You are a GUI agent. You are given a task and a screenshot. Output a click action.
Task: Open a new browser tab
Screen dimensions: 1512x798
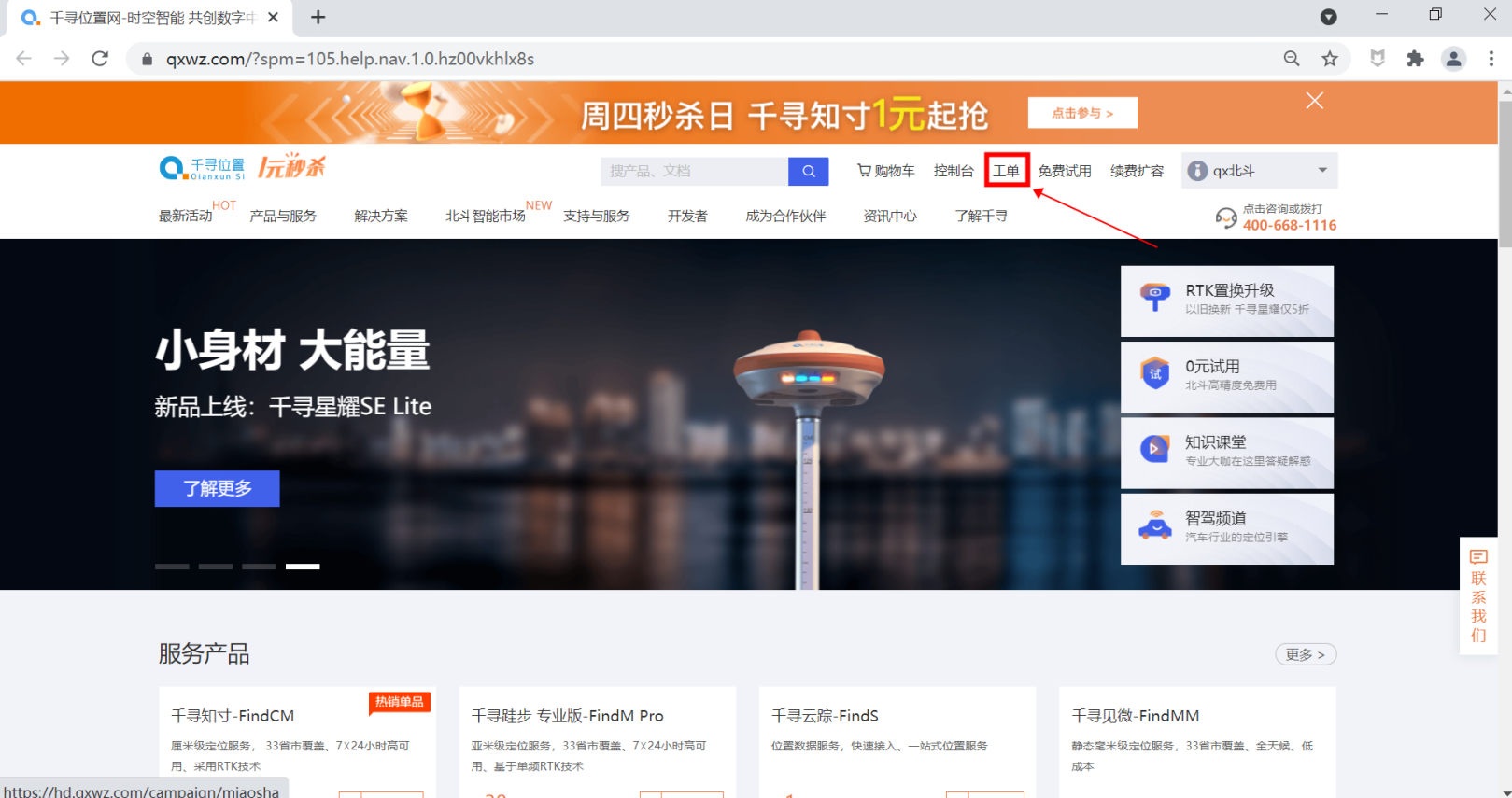[x=318, y=17]
